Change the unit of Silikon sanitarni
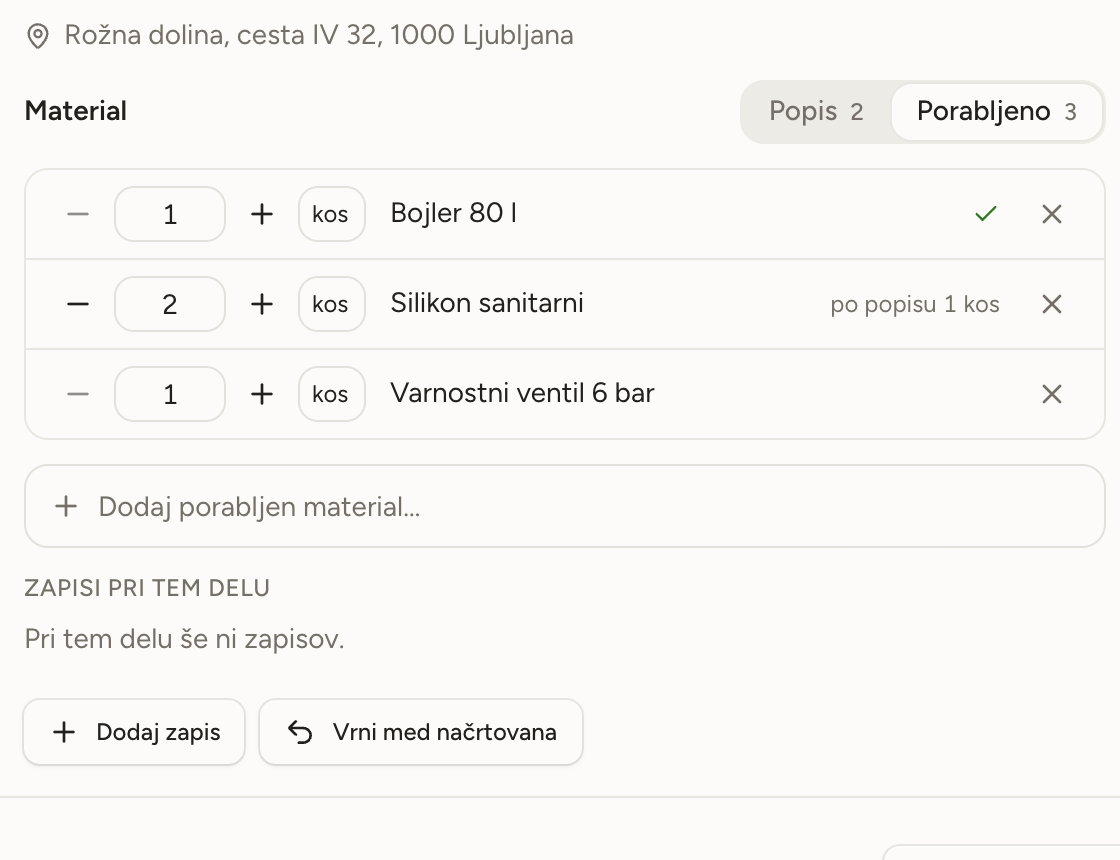Image resolution: width=1120 pixels, height=860 pixels. click(x=331, y=304)
